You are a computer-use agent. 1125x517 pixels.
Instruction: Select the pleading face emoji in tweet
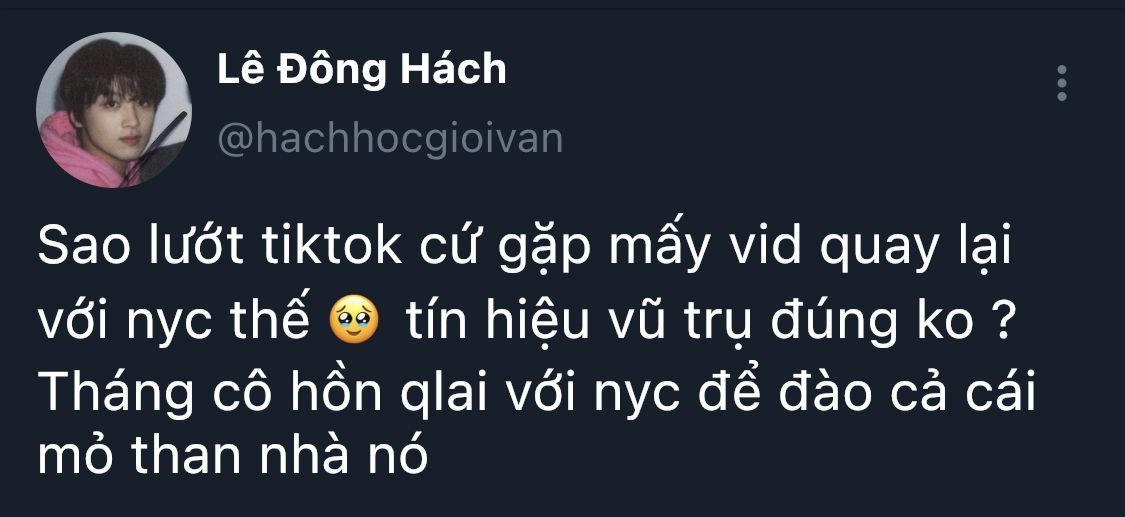355,323
